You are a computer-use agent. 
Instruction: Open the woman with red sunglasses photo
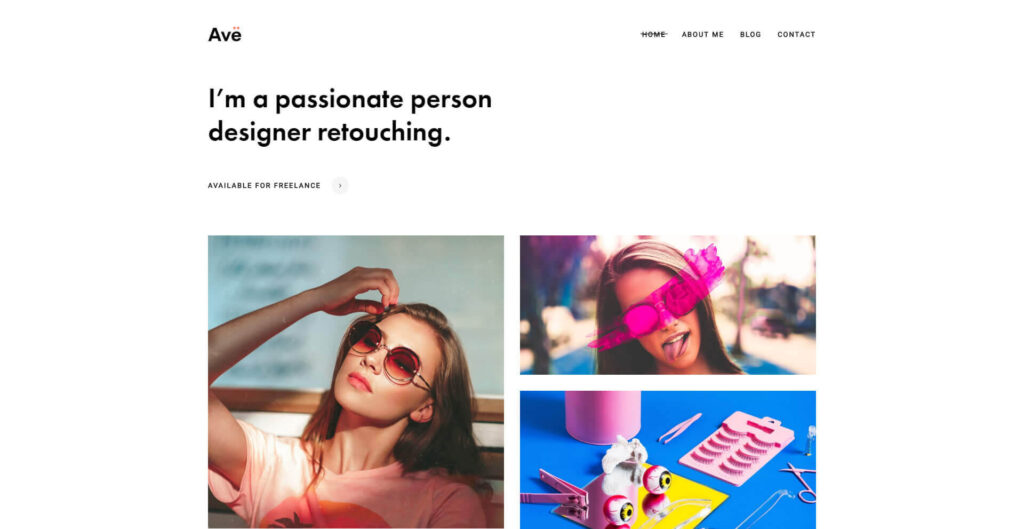click(356, 381)
